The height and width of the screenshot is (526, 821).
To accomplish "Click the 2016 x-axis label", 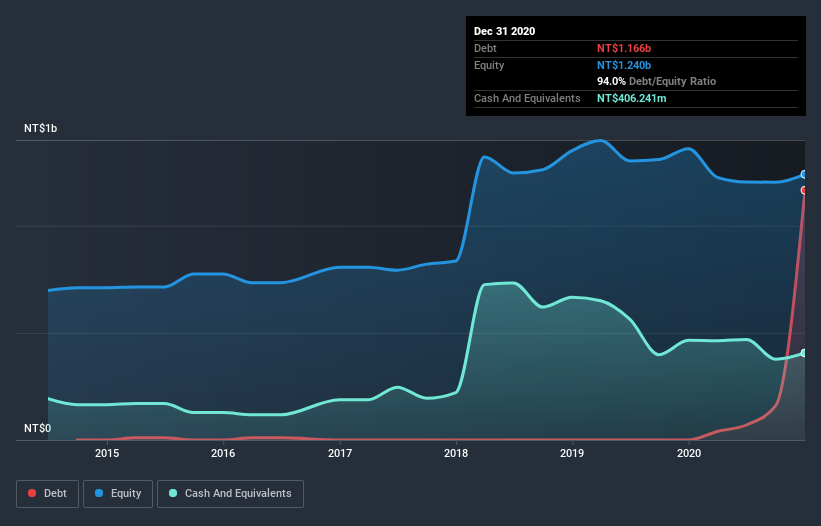I will (223, 453).
